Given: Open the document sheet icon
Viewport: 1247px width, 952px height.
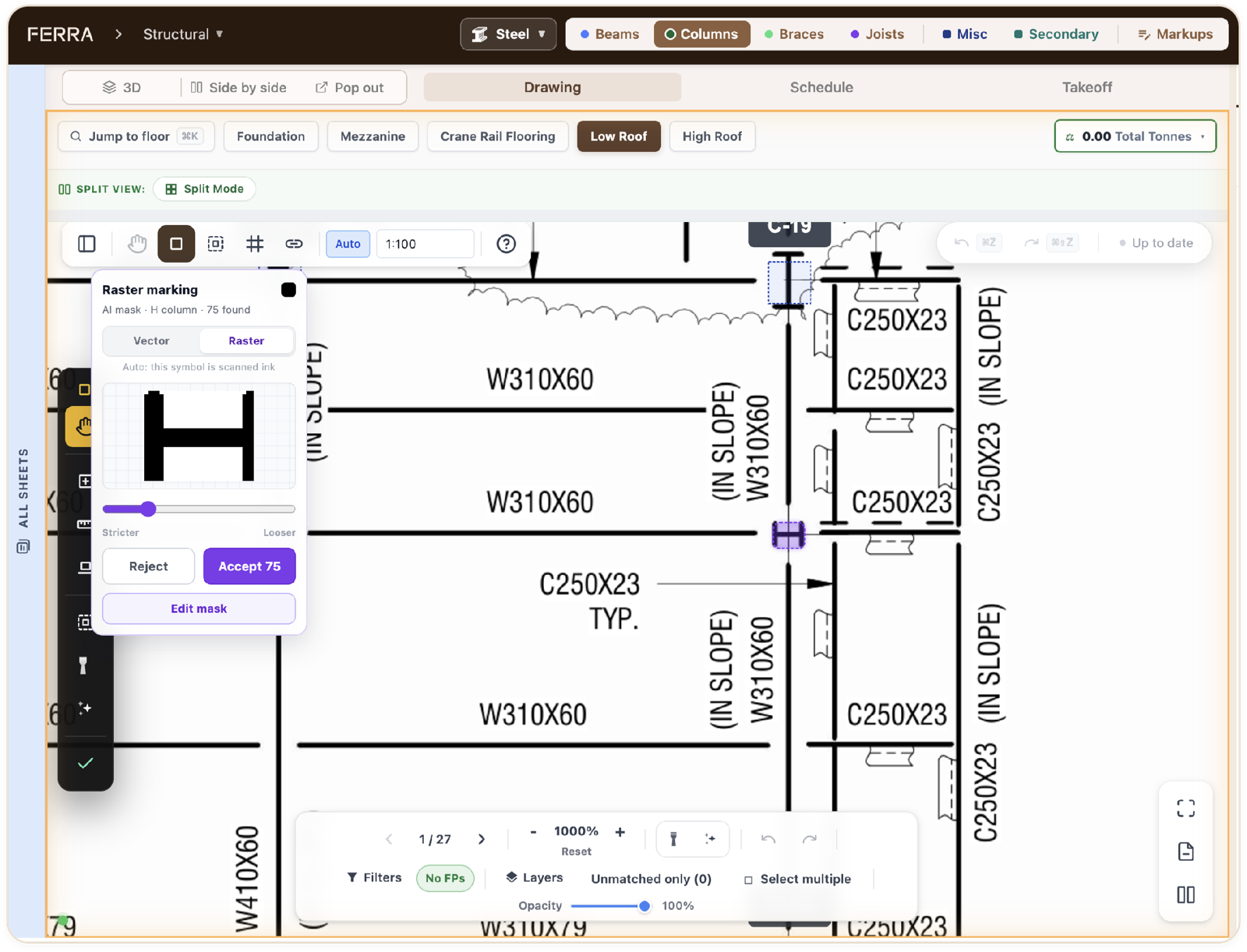Looking at the screenshot, I should (1185, 852).
